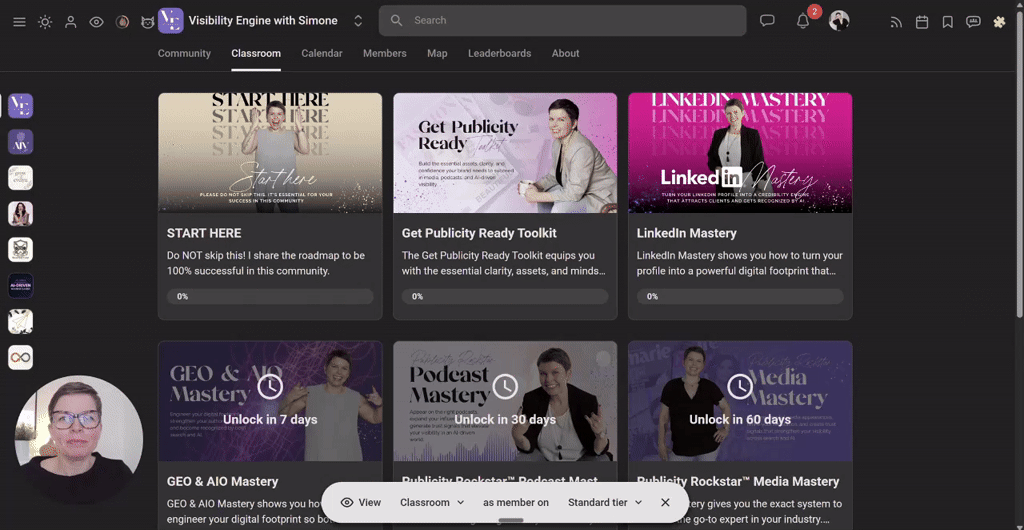The height and width of the screenshot is (530, 1024).
Task: Click the Get Publicity Ready progress bar
Action: click(505, 296)
